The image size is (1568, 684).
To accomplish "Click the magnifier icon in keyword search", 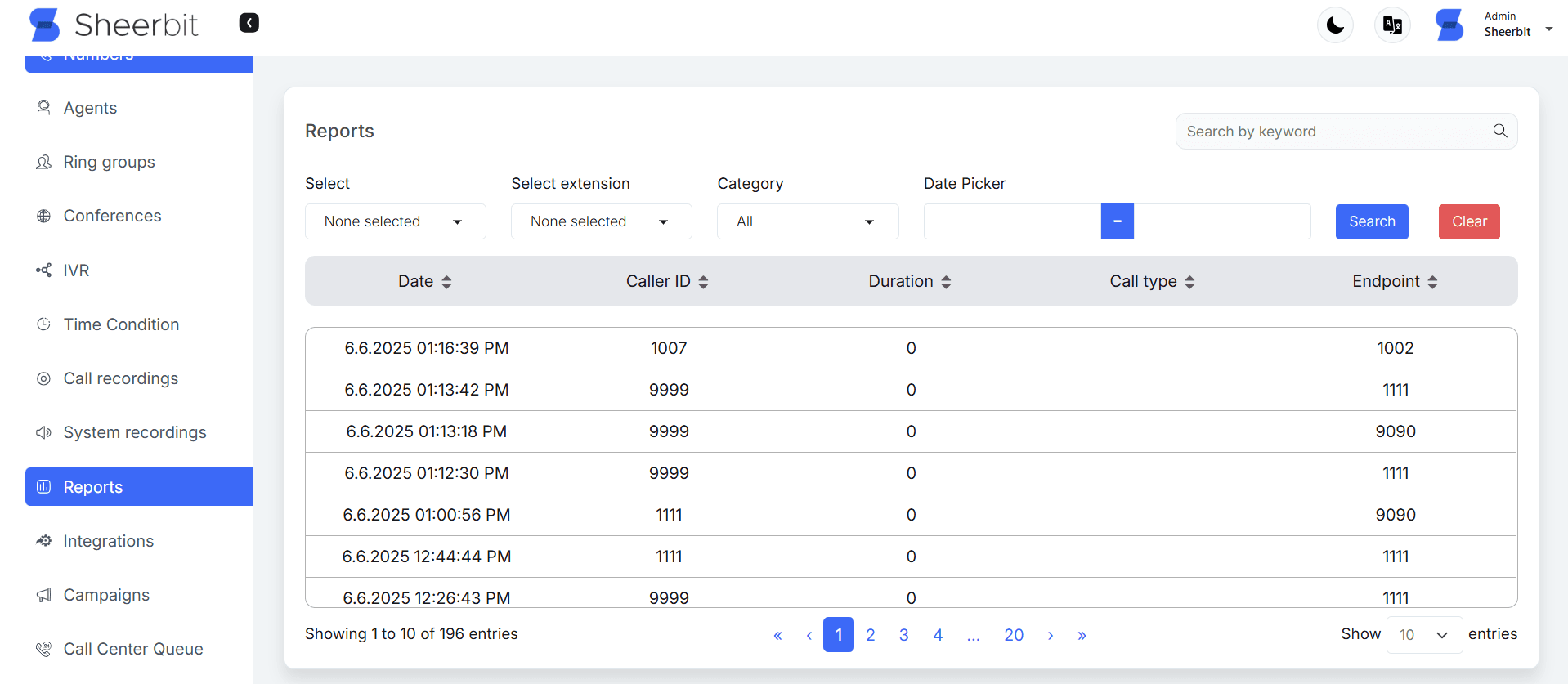I will pyautogui.click(x=1499, y=131).
